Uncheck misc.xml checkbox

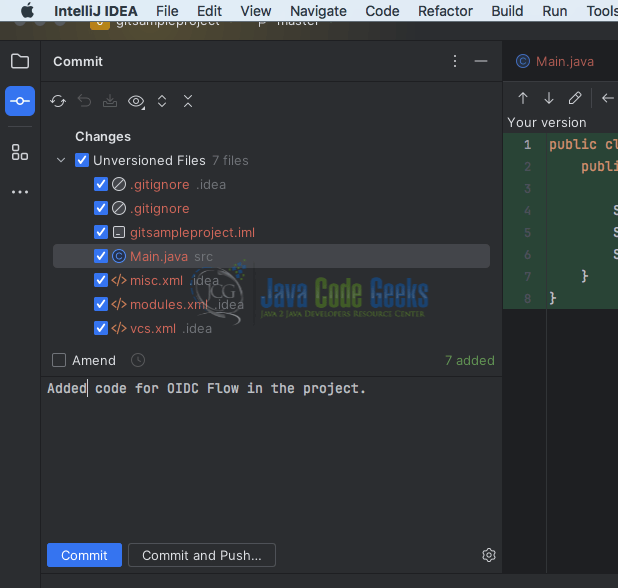pos(101,280)
